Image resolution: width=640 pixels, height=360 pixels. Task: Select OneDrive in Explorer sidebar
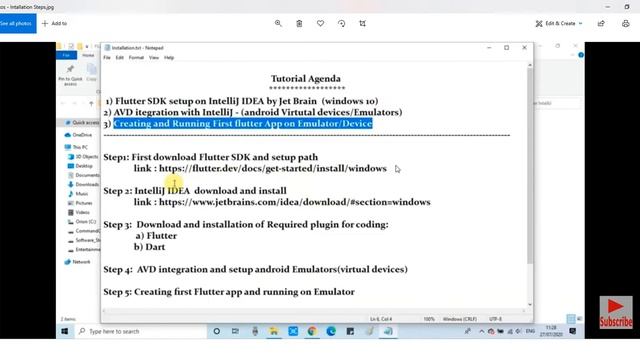78,135
